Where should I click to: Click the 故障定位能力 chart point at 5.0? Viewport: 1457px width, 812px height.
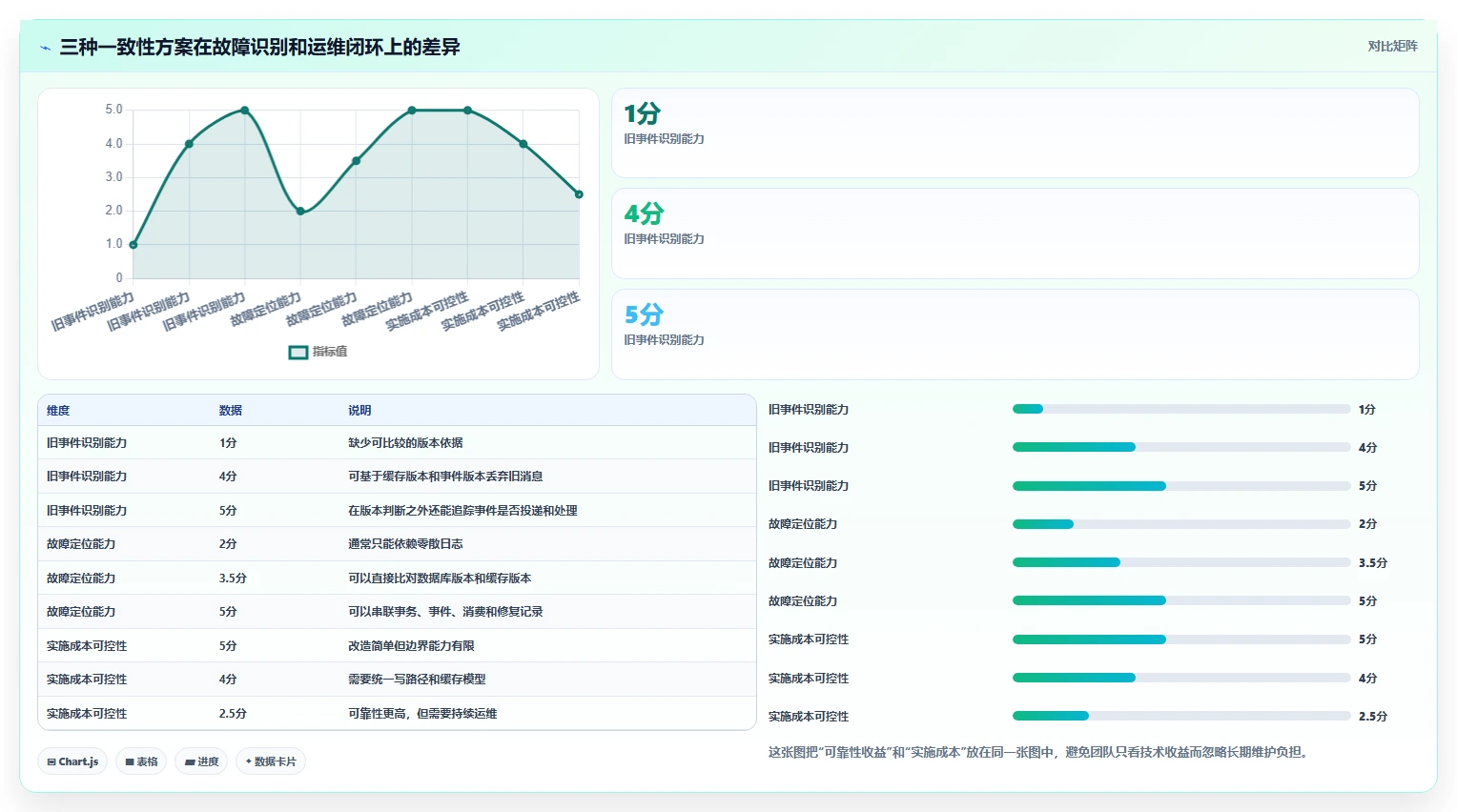pyautogui.click(x=412, y=111)
